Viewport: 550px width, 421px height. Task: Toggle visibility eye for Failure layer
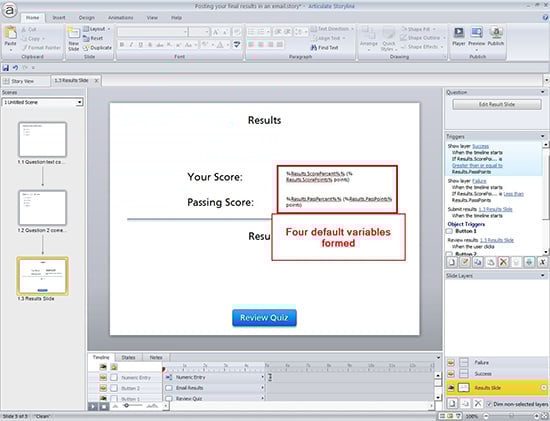tap(451, 362)
